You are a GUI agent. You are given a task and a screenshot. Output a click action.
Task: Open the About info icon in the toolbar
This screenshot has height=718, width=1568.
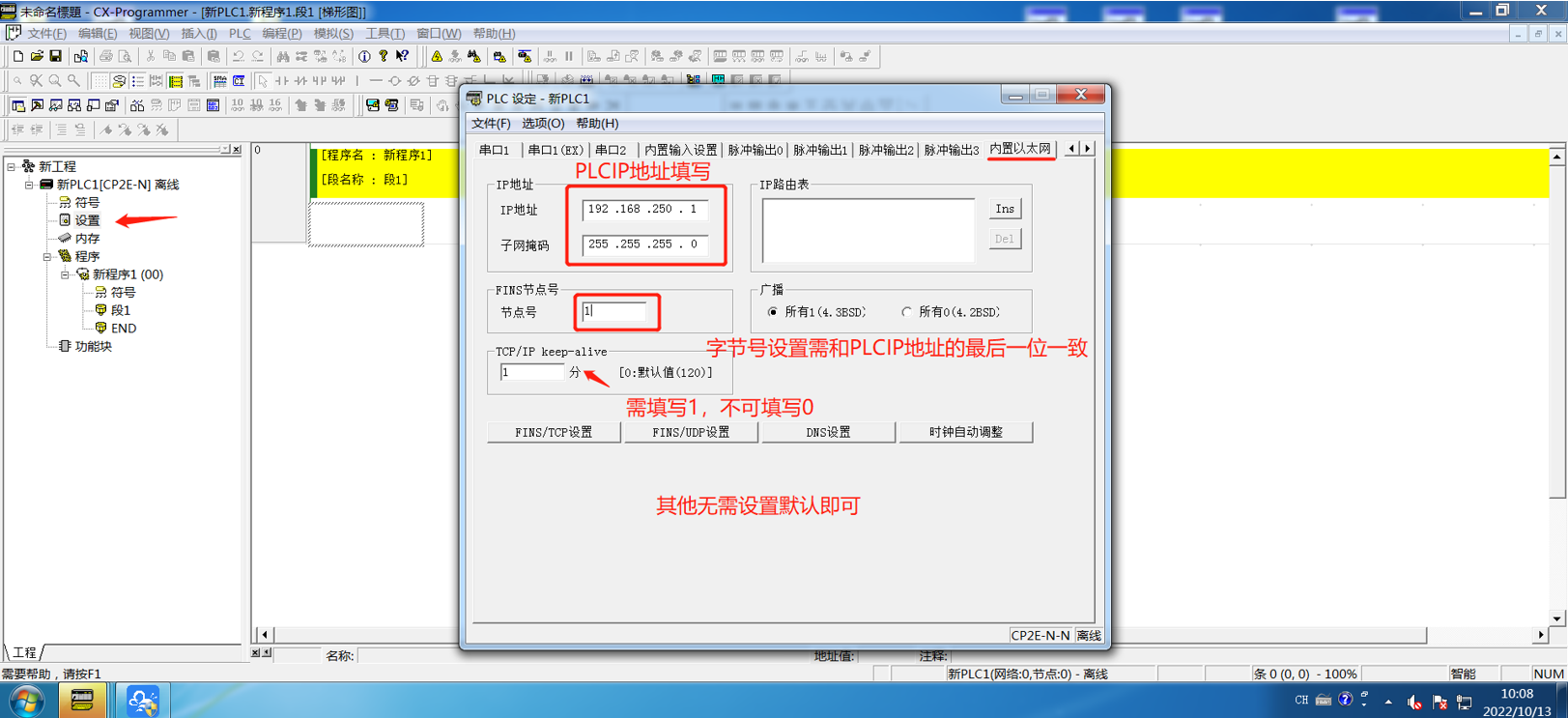364,57
